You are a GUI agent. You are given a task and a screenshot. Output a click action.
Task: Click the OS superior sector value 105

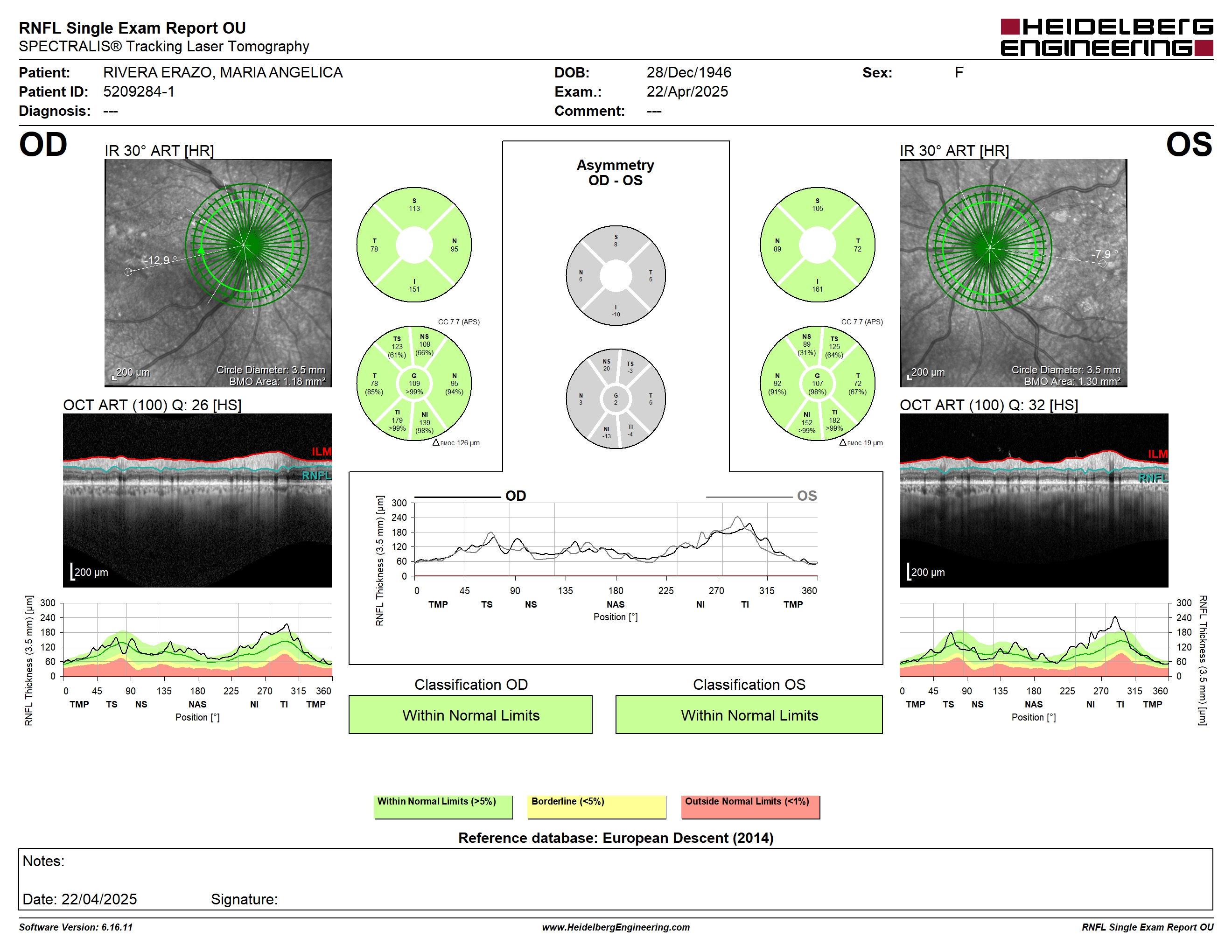pyautogui.click(x=818, y=208)
